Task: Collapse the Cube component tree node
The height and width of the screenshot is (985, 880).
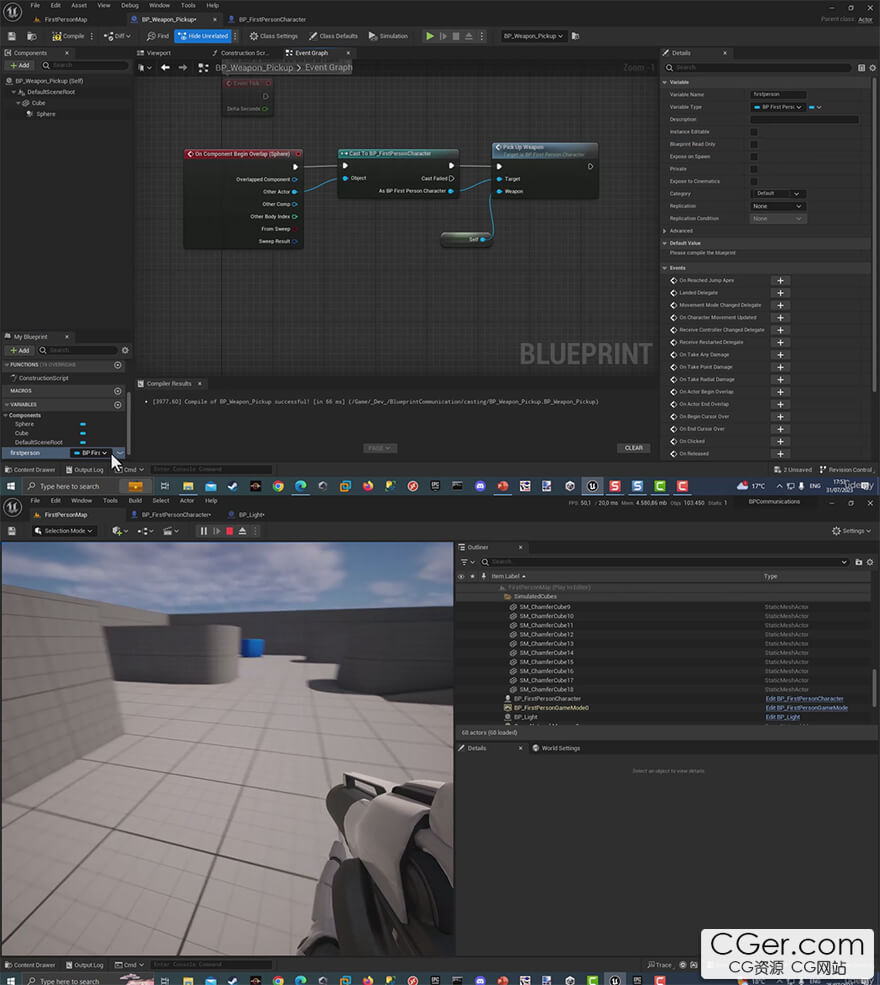Action: 18,103
